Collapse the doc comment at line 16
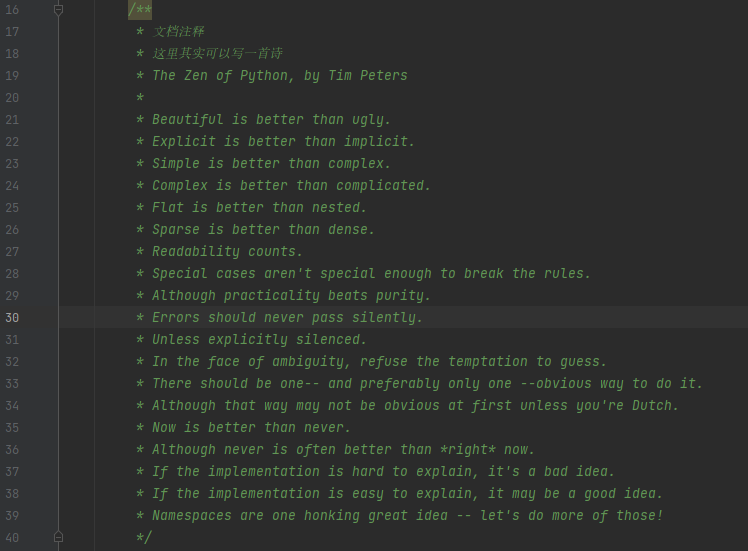 [x=58, y=10]
